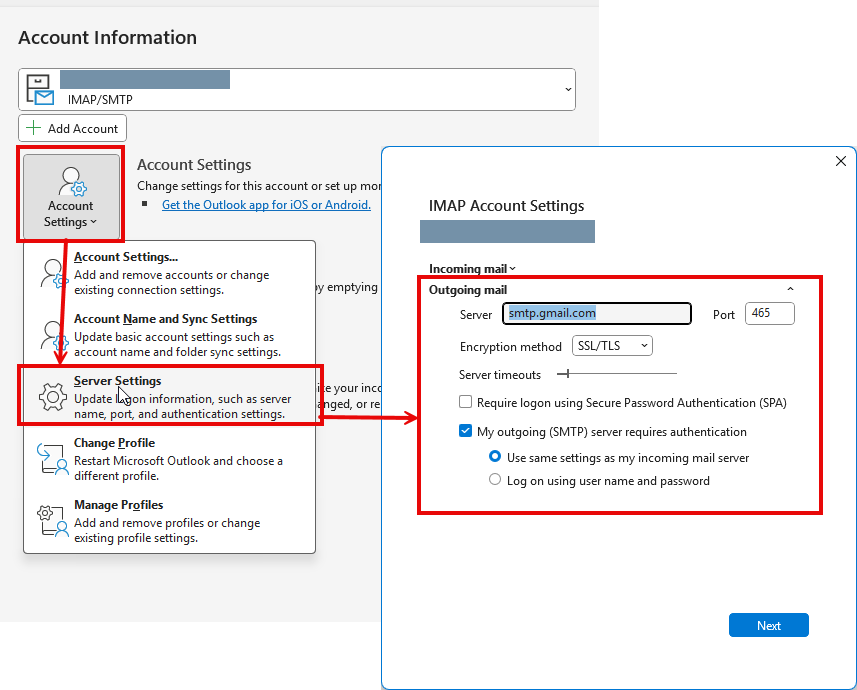Click the Next button
The image size is (857, 690).
[x=768, y=624]
